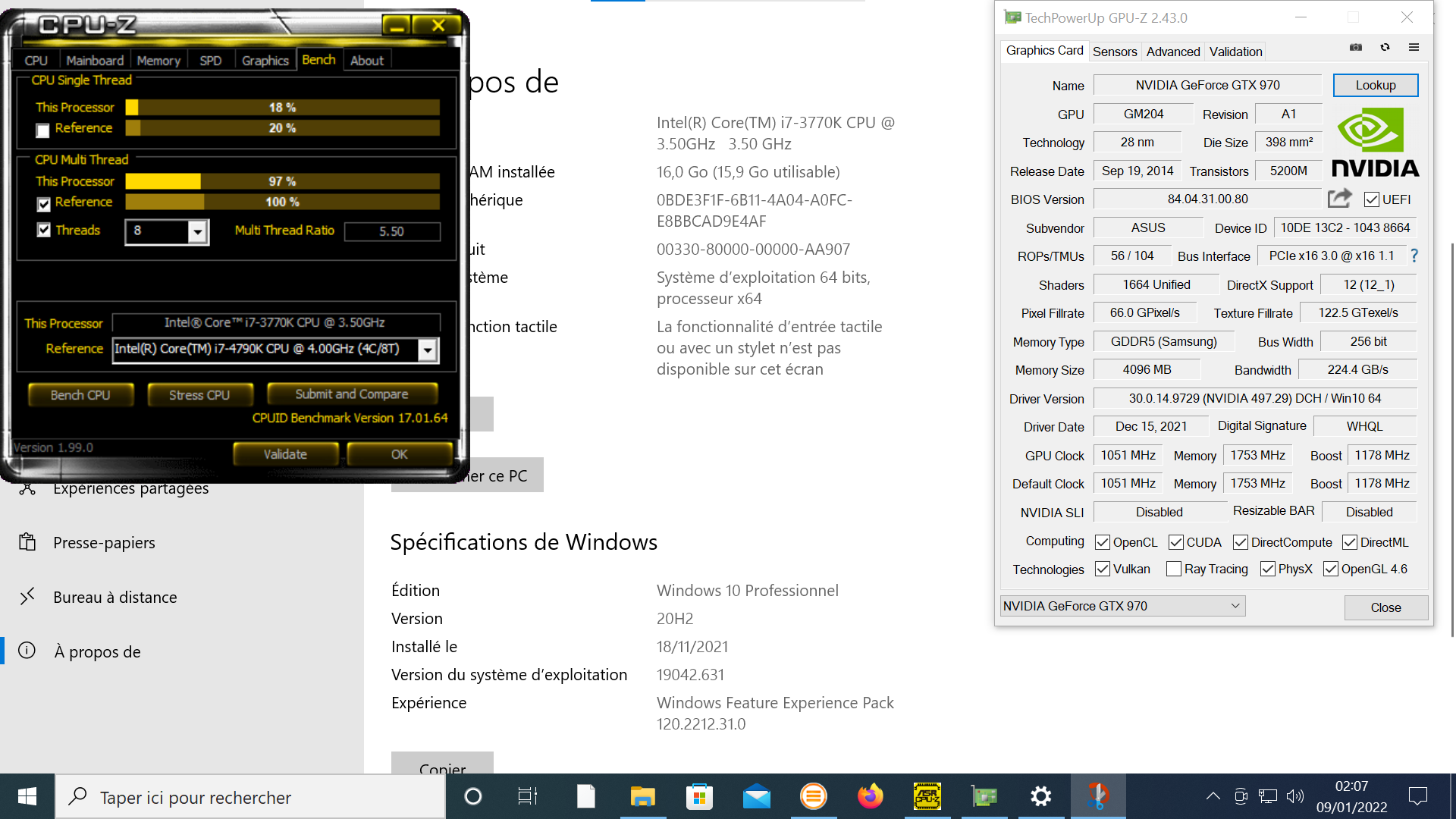Open the Threads count dropdown
This screenshot has width=1456, height=819.
pyautogui.click(x=197, y=231)
